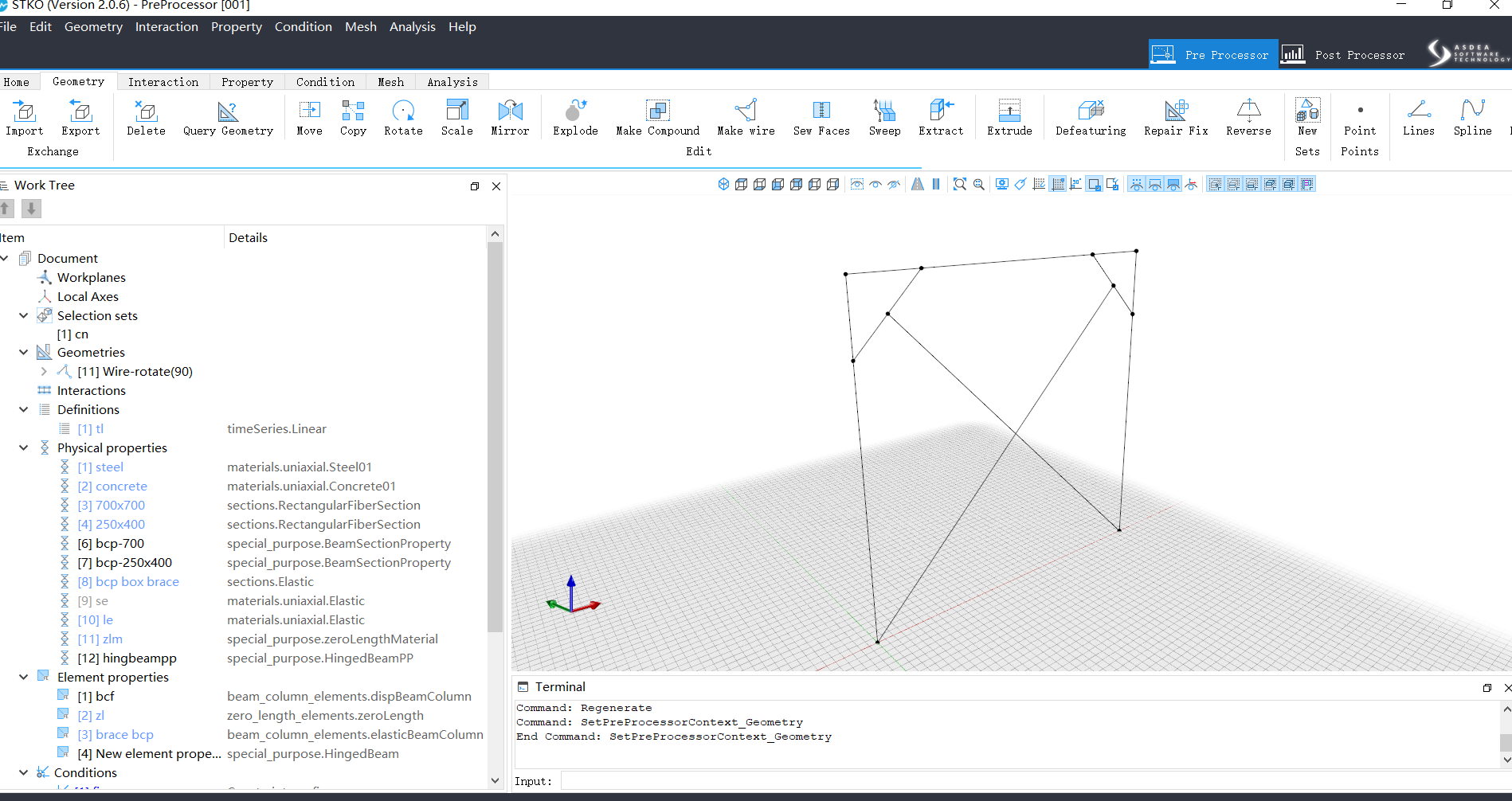This screenshot has width=1512, height=801.
Task: Select the Delete tool
Action: [x=146, y=117]
